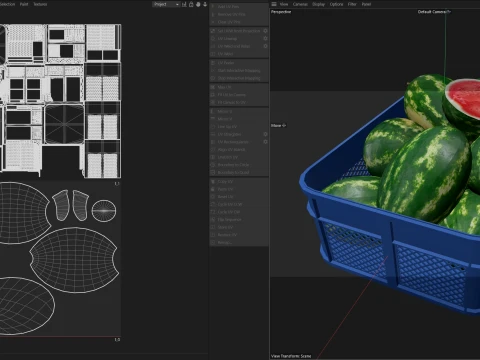The width and height of the screenshot is (480, 360).
Task: Open the Project dropdown in the toolbar
Action: pos(166,4)
